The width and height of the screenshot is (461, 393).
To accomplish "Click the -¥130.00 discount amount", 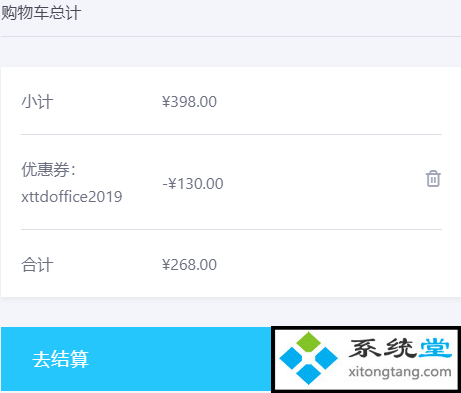I will 193,184.
